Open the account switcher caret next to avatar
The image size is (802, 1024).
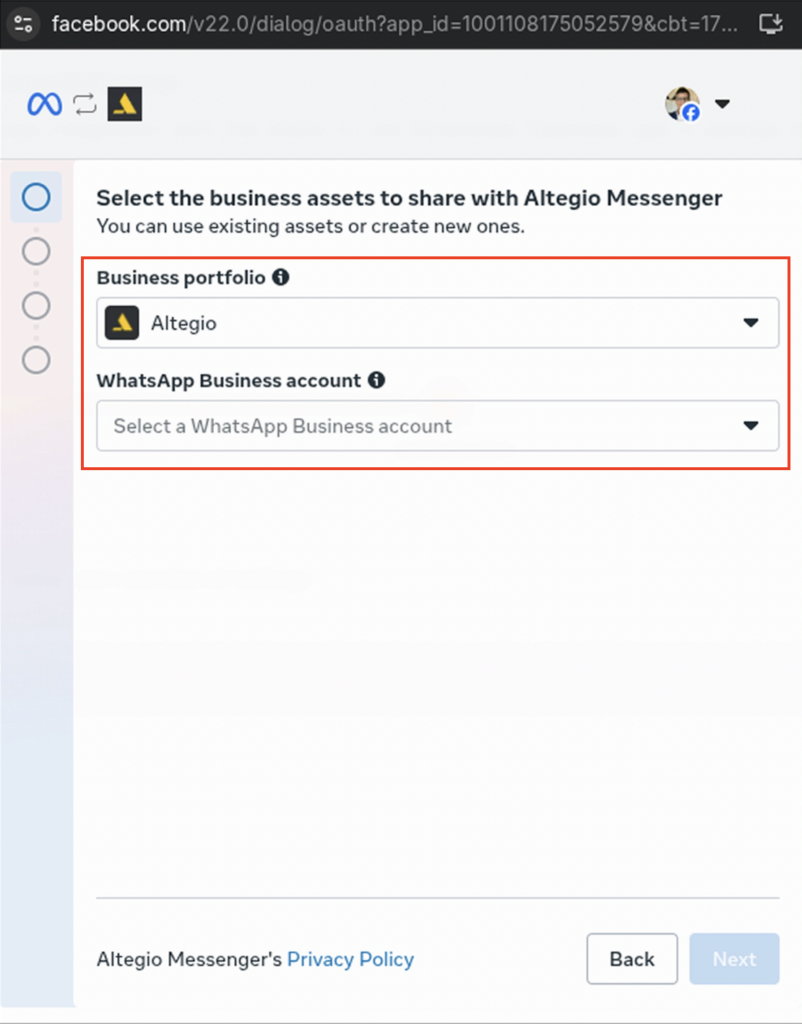pos(722,104)
